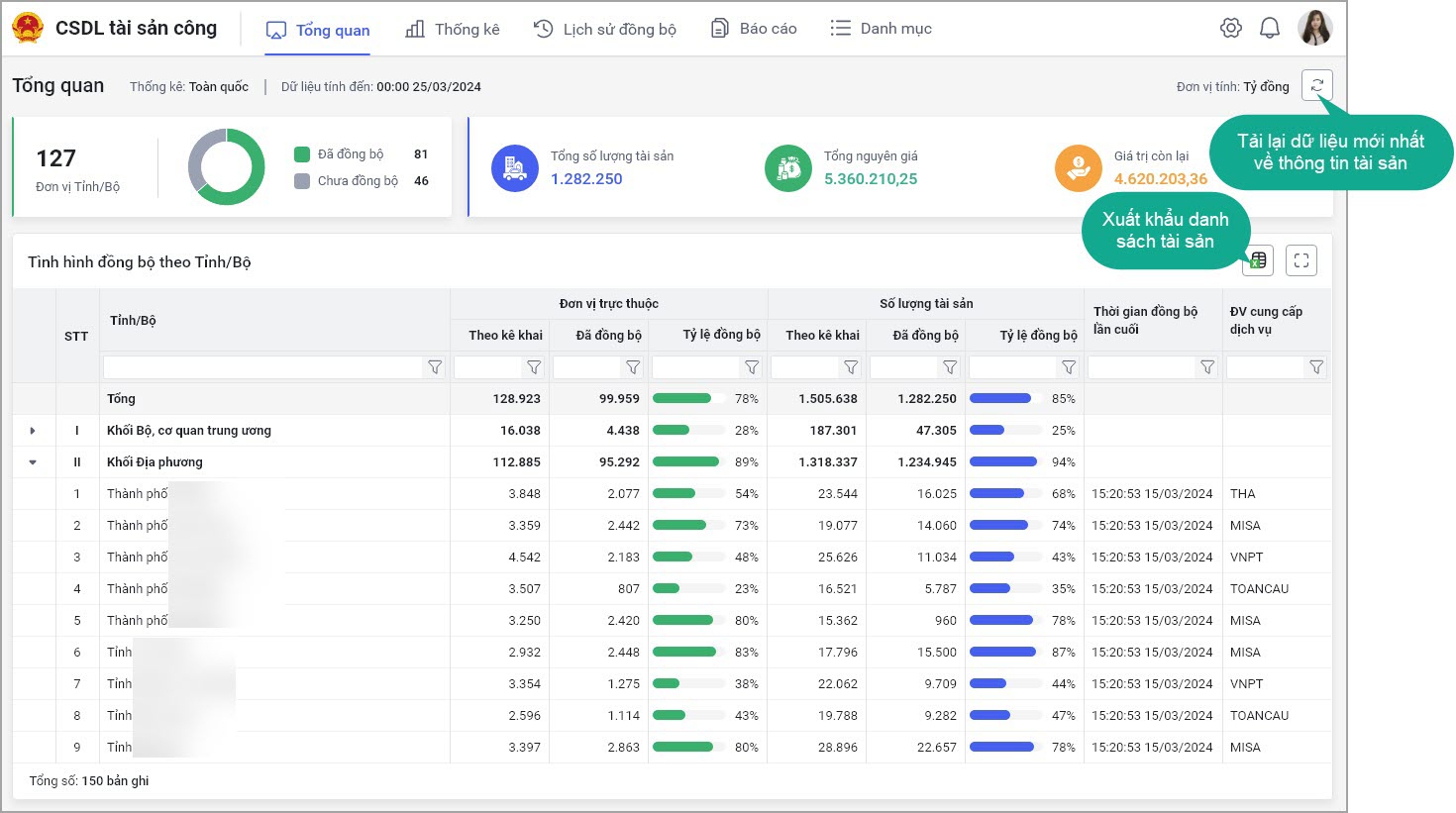Click the refresh data icon
1456x813 pixels.
tap(1316, 86)
